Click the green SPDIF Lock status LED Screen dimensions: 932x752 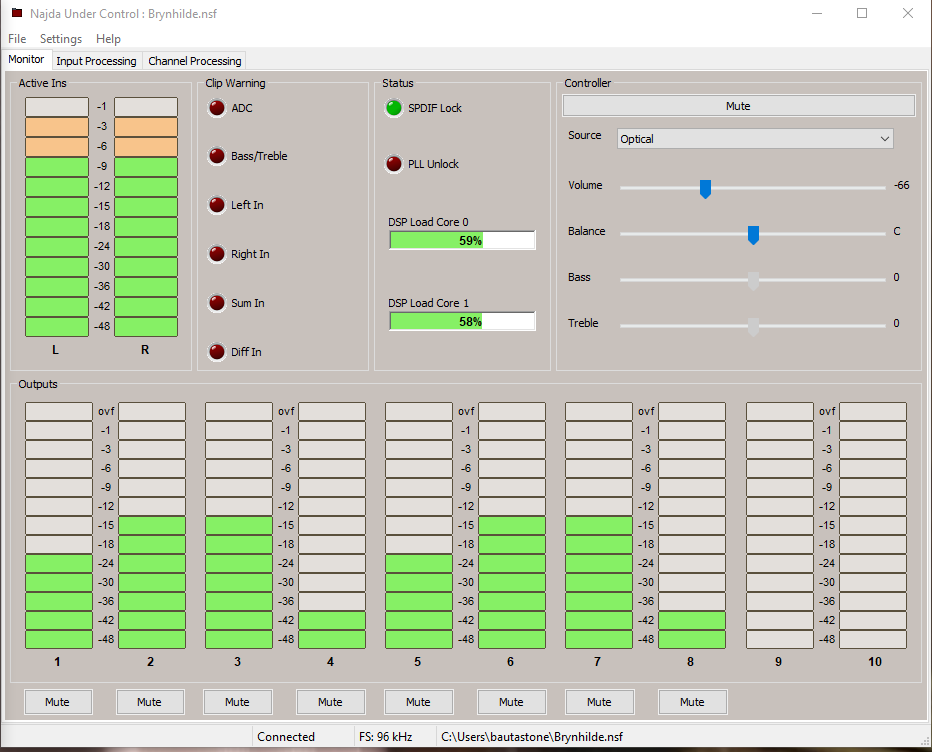coord(394,108)
